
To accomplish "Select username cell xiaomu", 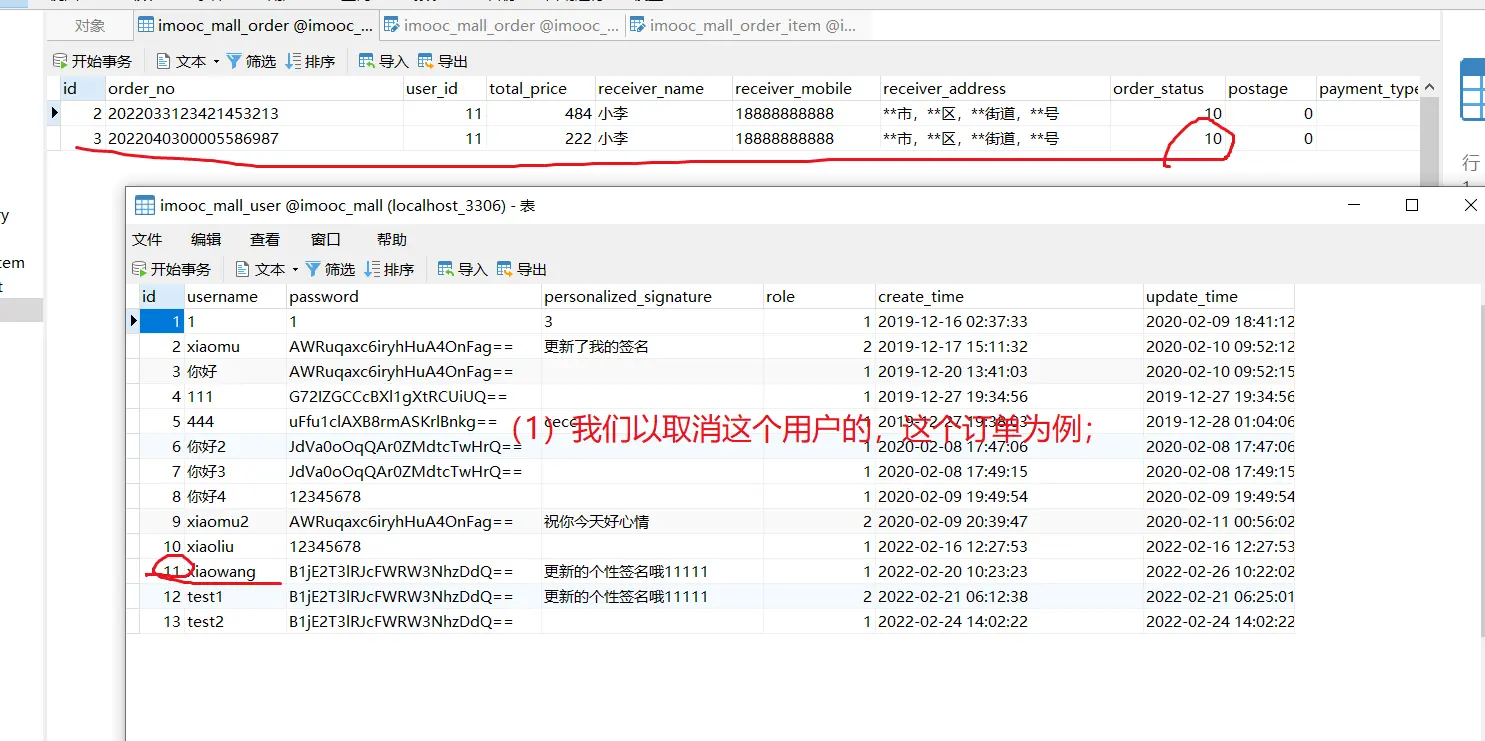I will pos(235,347).
